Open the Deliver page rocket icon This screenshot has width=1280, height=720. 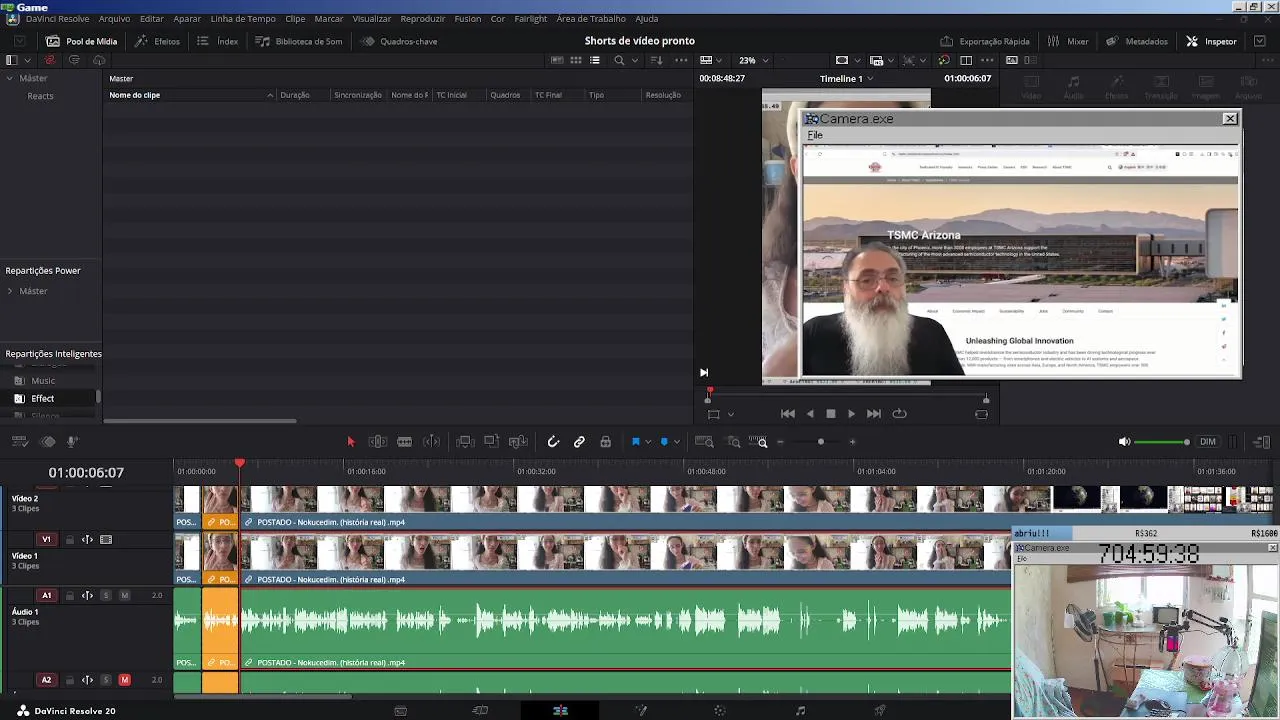pyautogui.click(x=880, y=710)
